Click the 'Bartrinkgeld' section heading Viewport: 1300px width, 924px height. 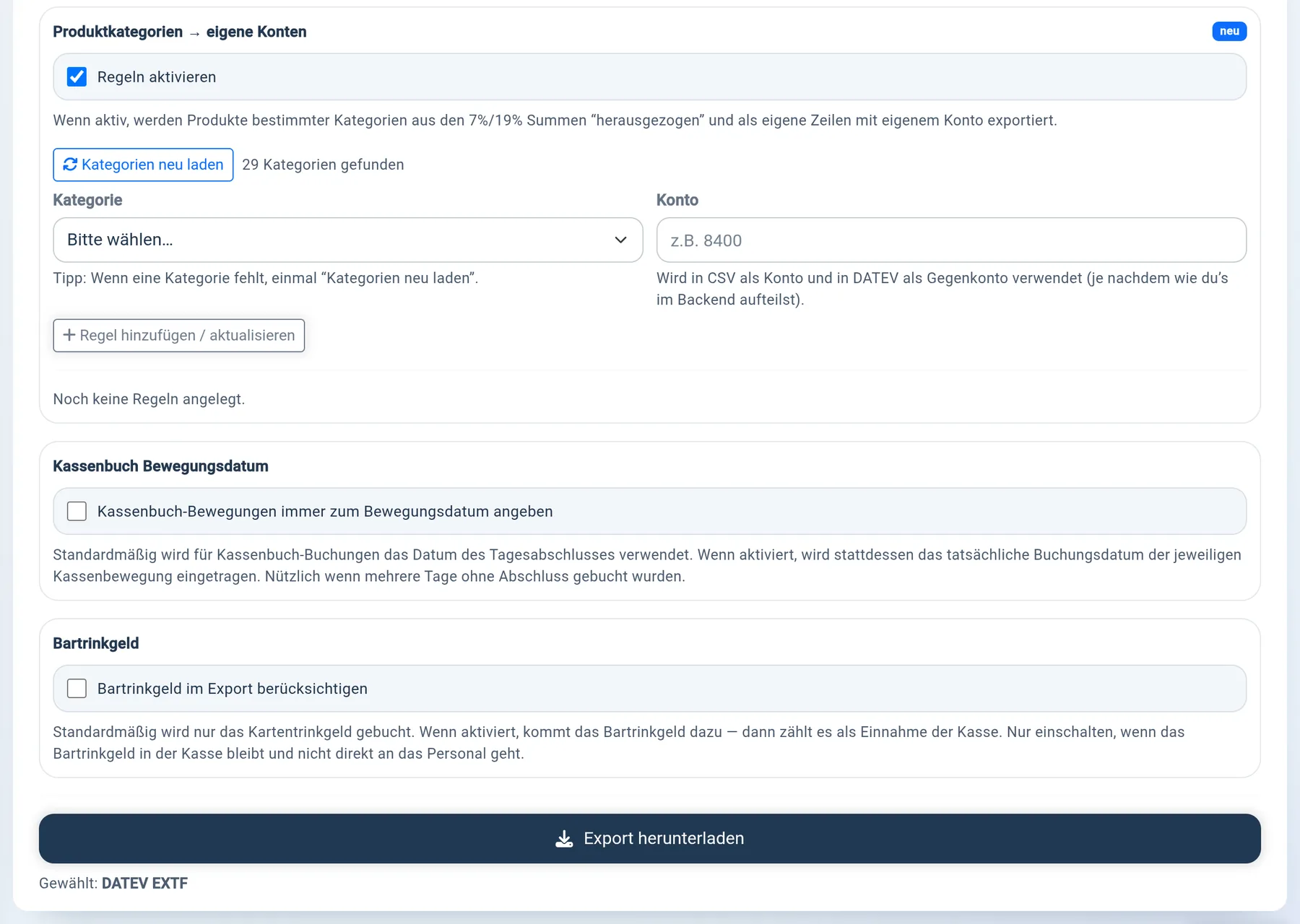click(x=95, y=643)
